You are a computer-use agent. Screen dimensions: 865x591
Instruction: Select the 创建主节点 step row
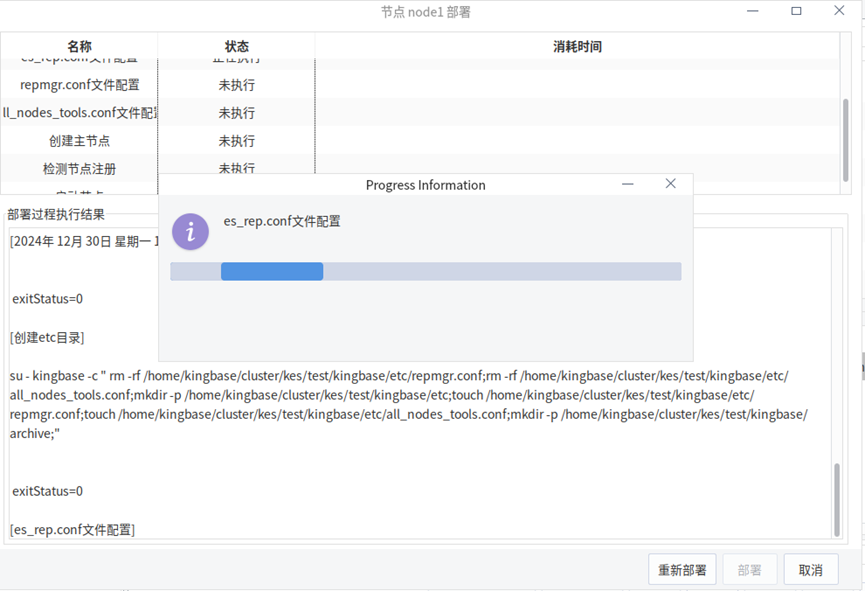[x=79, y=141]
